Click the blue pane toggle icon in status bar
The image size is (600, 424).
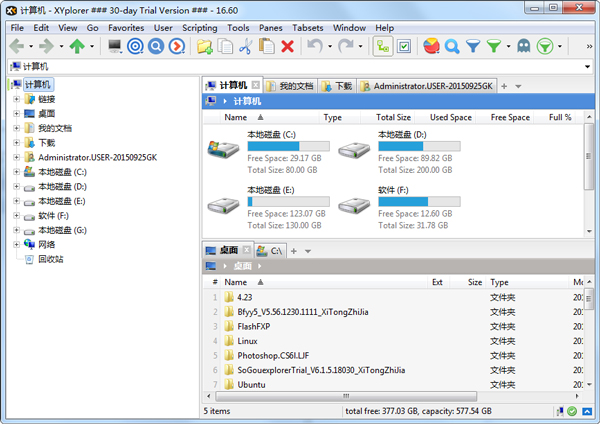[587, 411]
